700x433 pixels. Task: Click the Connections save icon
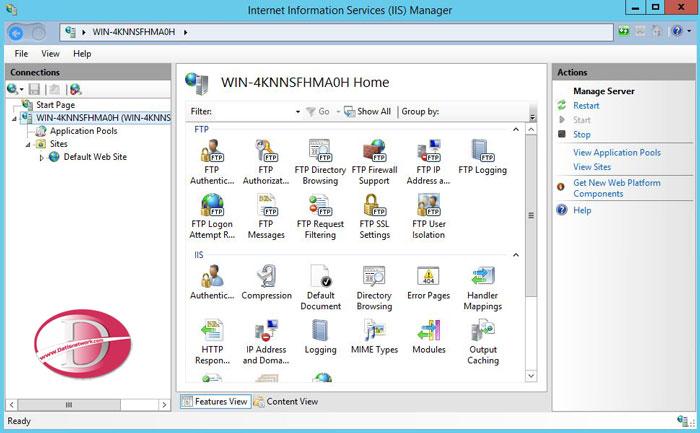(34, 89)
